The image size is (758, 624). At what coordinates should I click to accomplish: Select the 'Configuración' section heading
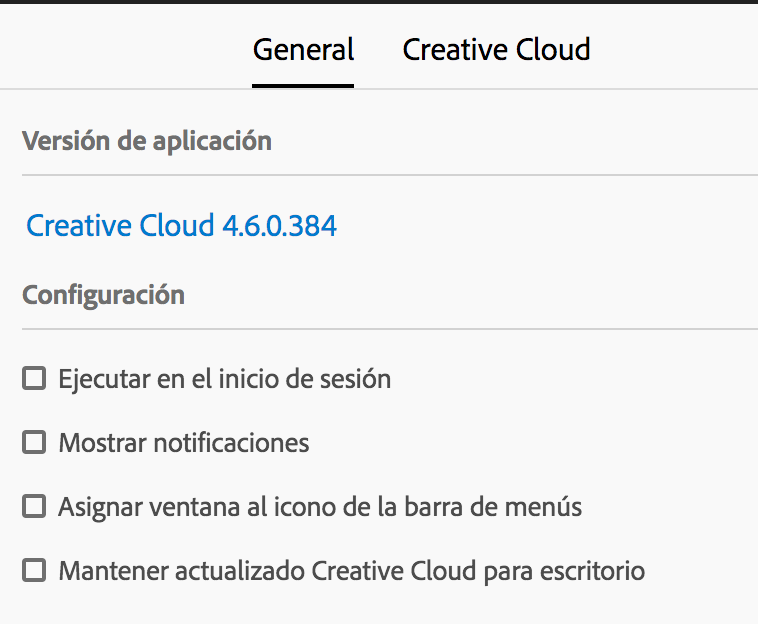tap(103, 295)
